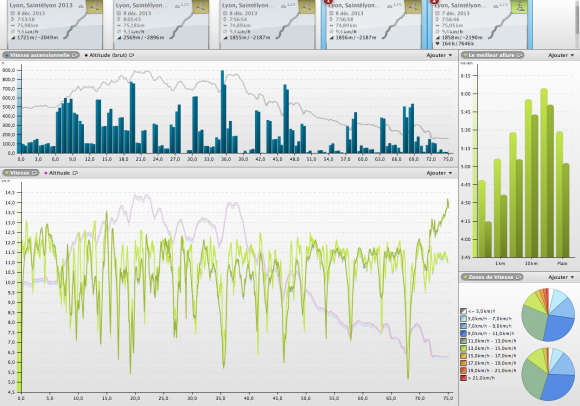Select the green running icon on the 7 déc. 2013 card

coord(519,6)
